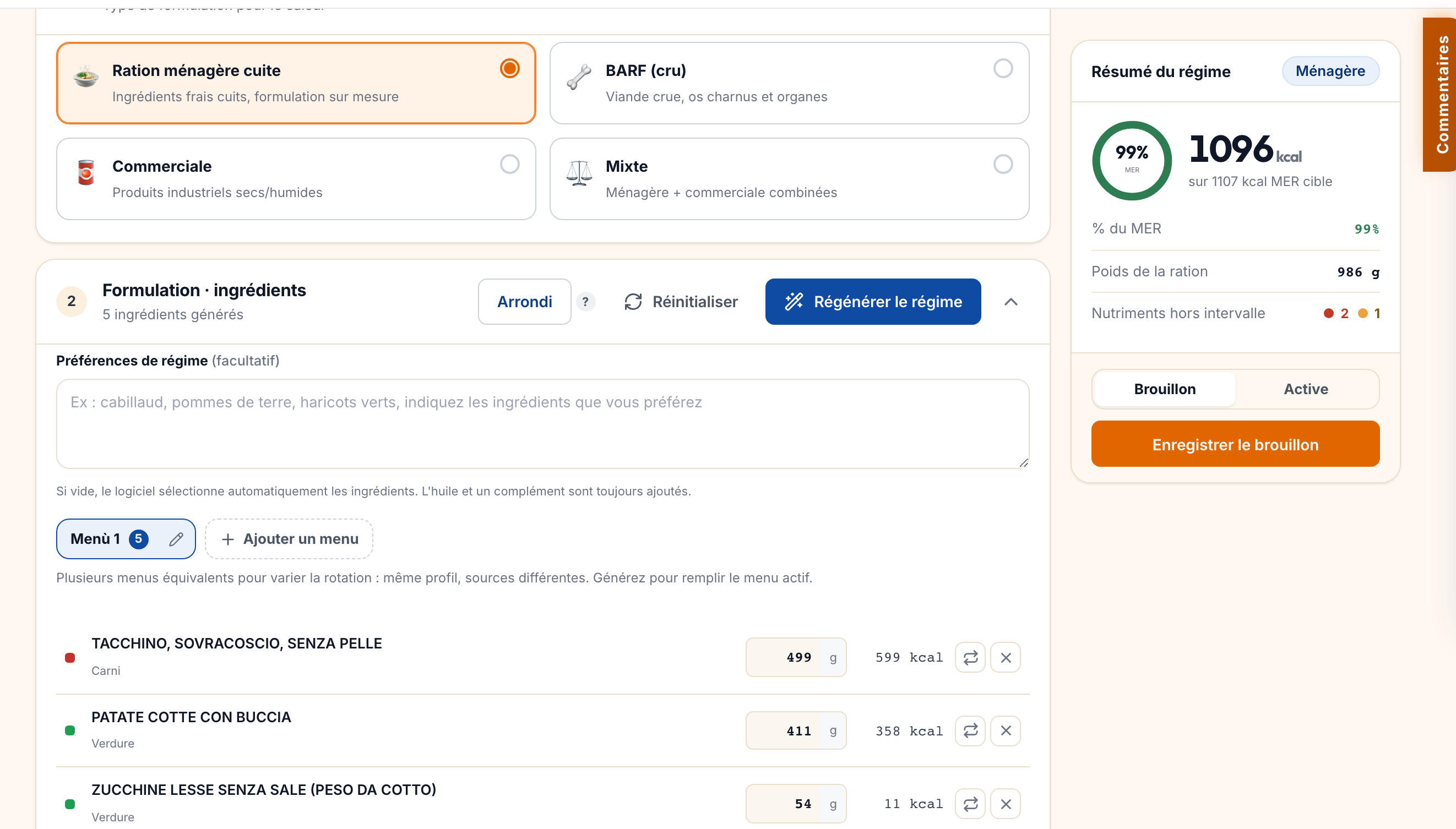Click the plus icon in Ajouter un menu
The height and width of the screenshot is (829, 1456).
coord(228,539)
